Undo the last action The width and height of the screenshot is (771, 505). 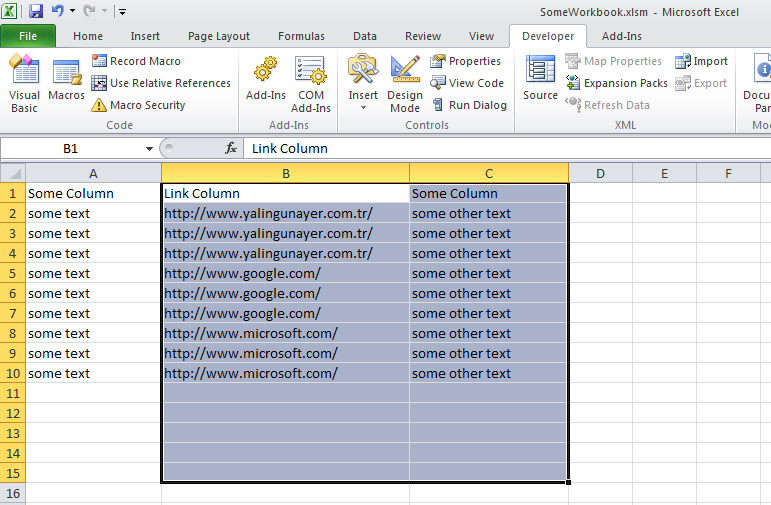58,11
